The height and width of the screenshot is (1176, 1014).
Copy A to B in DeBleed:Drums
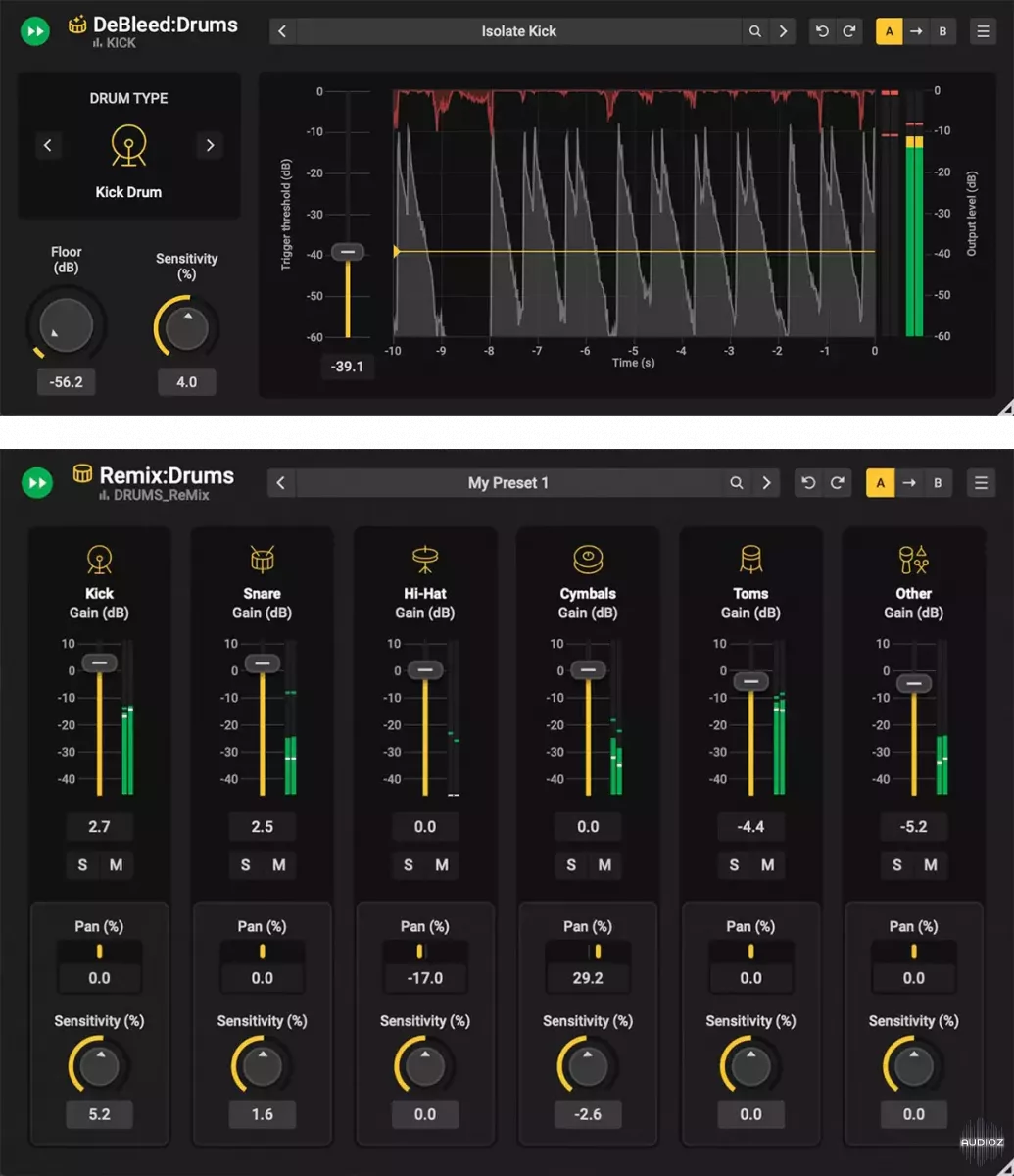[x=916, y=31]
